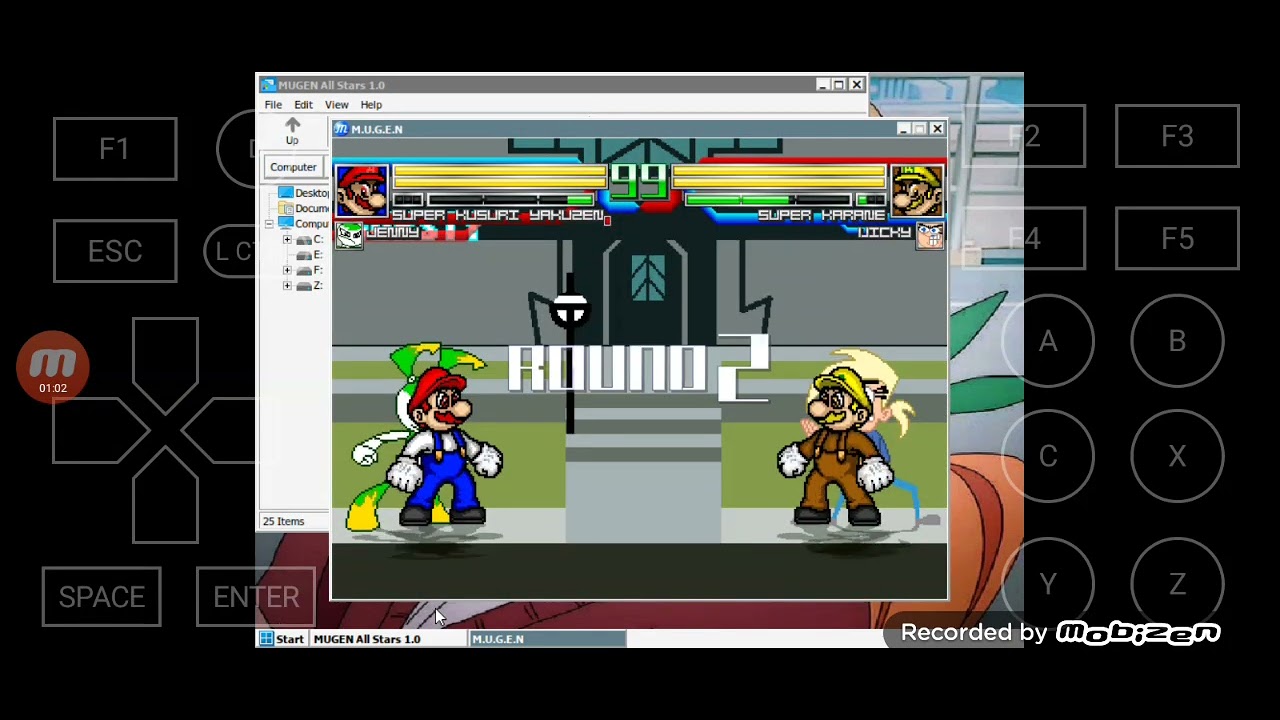The image size is (1280, 720).
Task: Open the Help menu
Action: [371, 105]
